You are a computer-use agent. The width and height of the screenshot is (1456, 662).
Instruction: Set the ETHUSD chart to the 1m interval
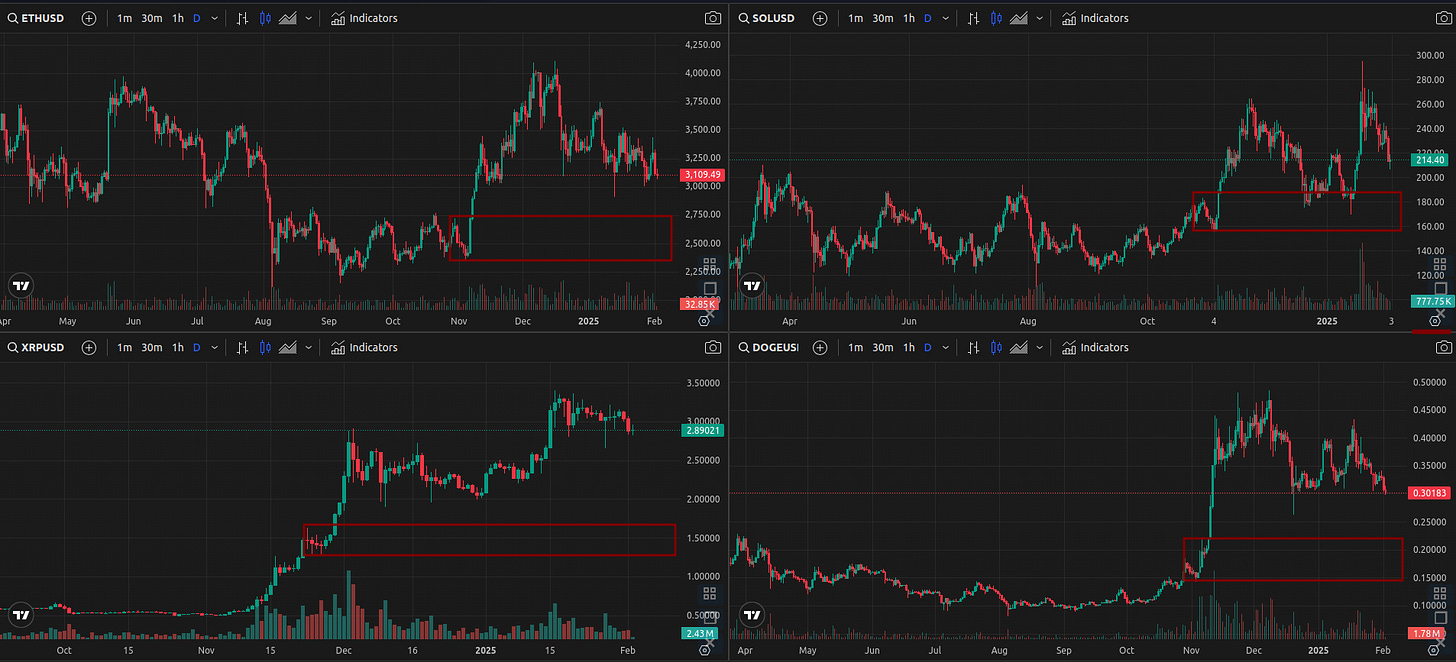pyautogui.click(x=124, y=18)
